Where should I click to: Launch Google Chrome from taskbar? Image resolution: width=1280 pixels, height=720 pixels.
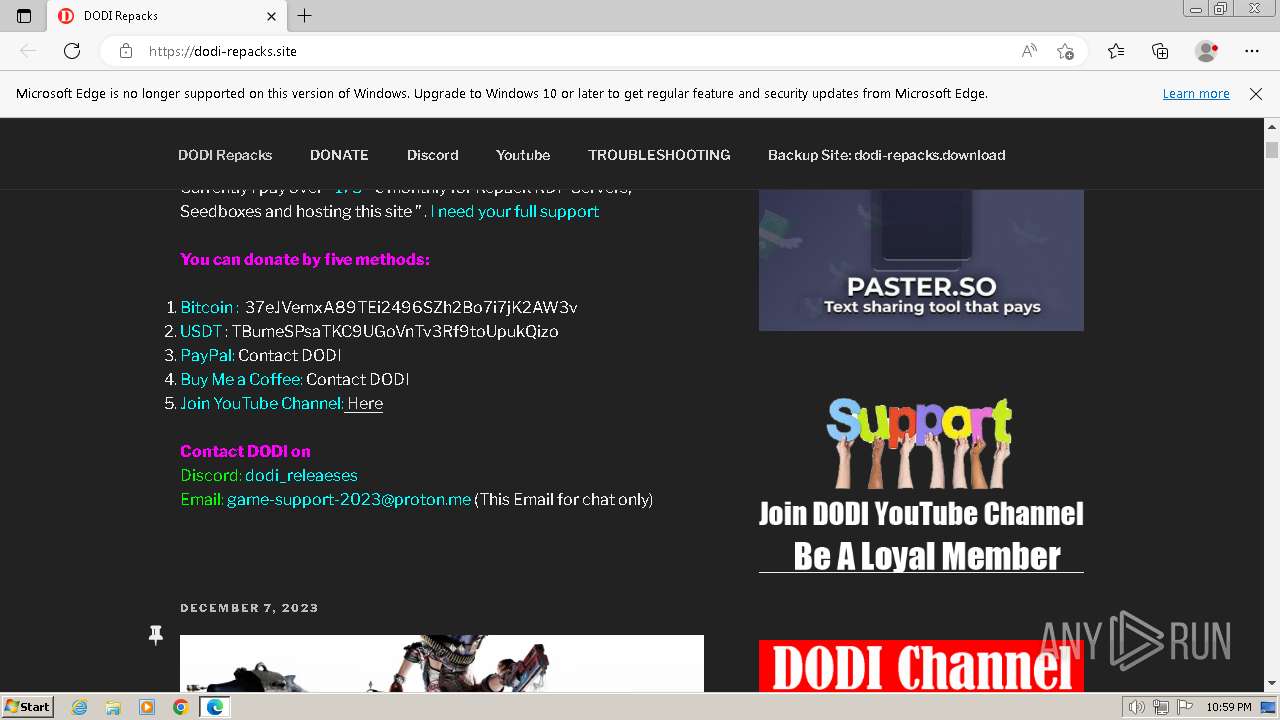point(180,707)
